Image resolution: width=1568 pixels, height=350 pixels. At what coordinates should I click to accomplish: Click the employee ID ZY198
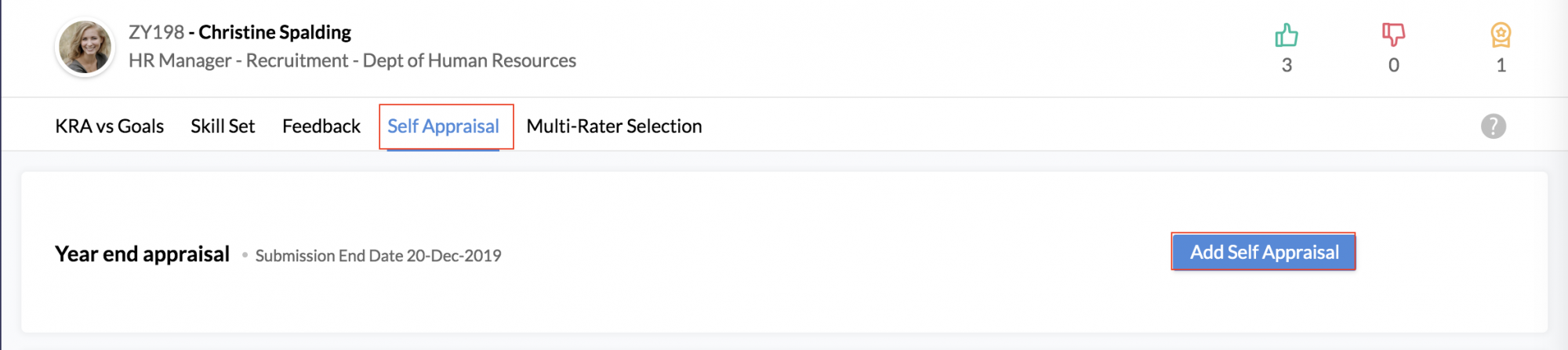(x=157, y=32)
